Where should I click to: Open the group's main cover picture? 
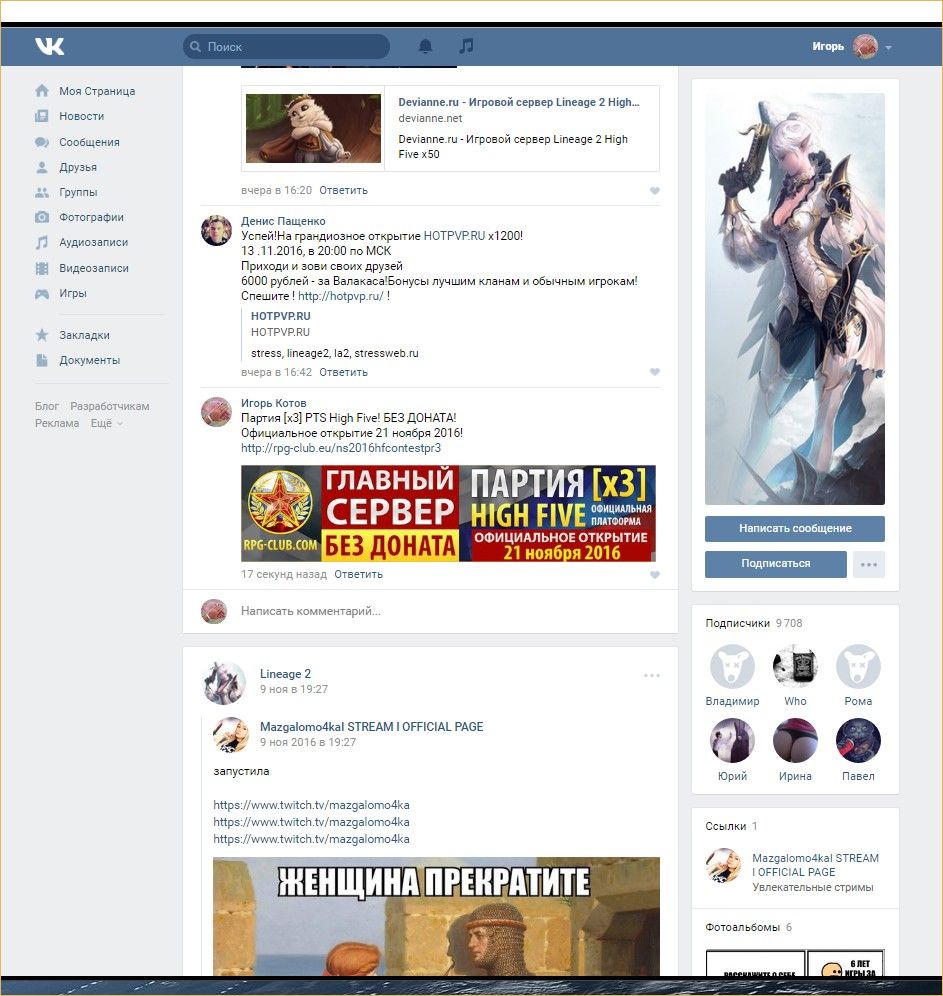pyautogui.click(x=794, y=299)
